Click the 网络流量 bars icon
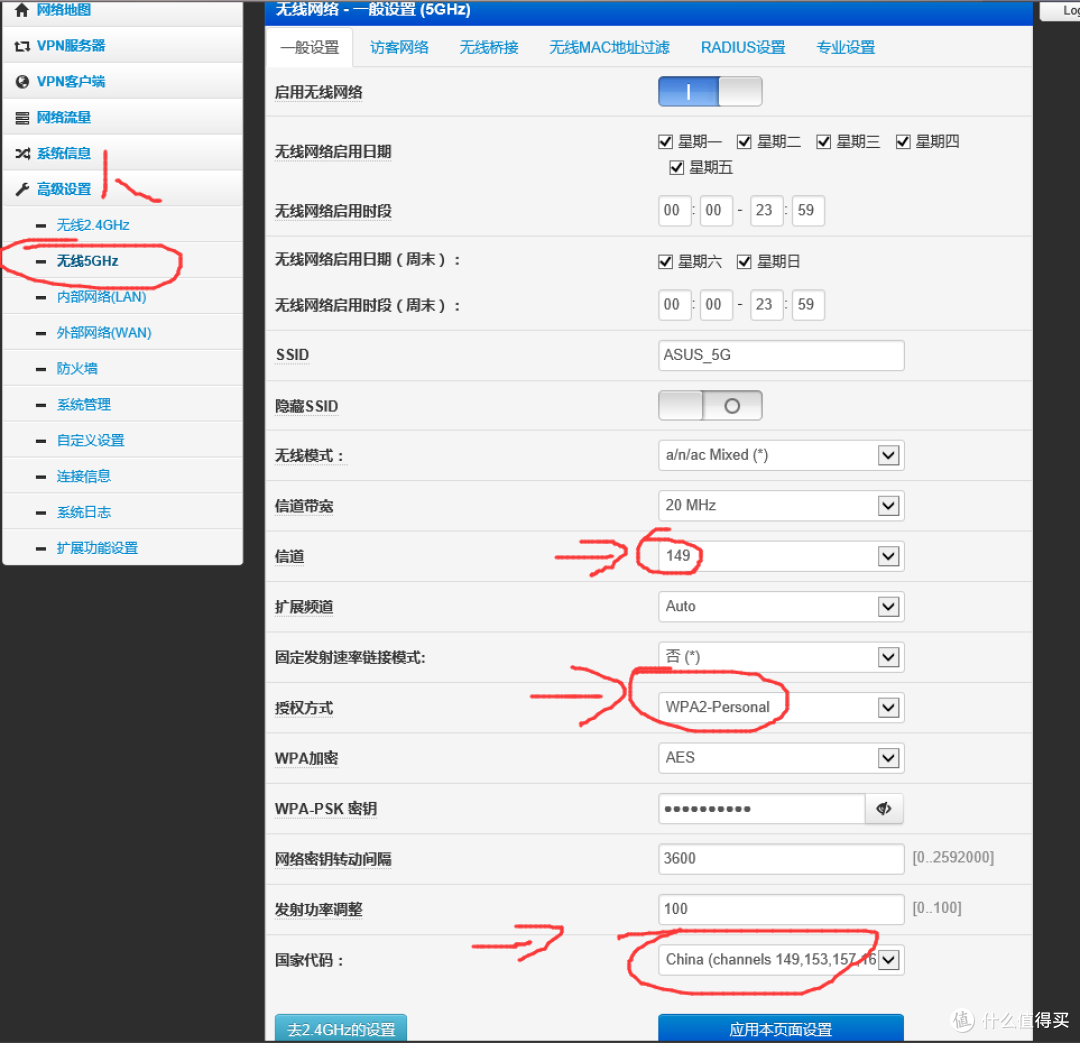The image size is (1080, 1043). pos(22,118)
